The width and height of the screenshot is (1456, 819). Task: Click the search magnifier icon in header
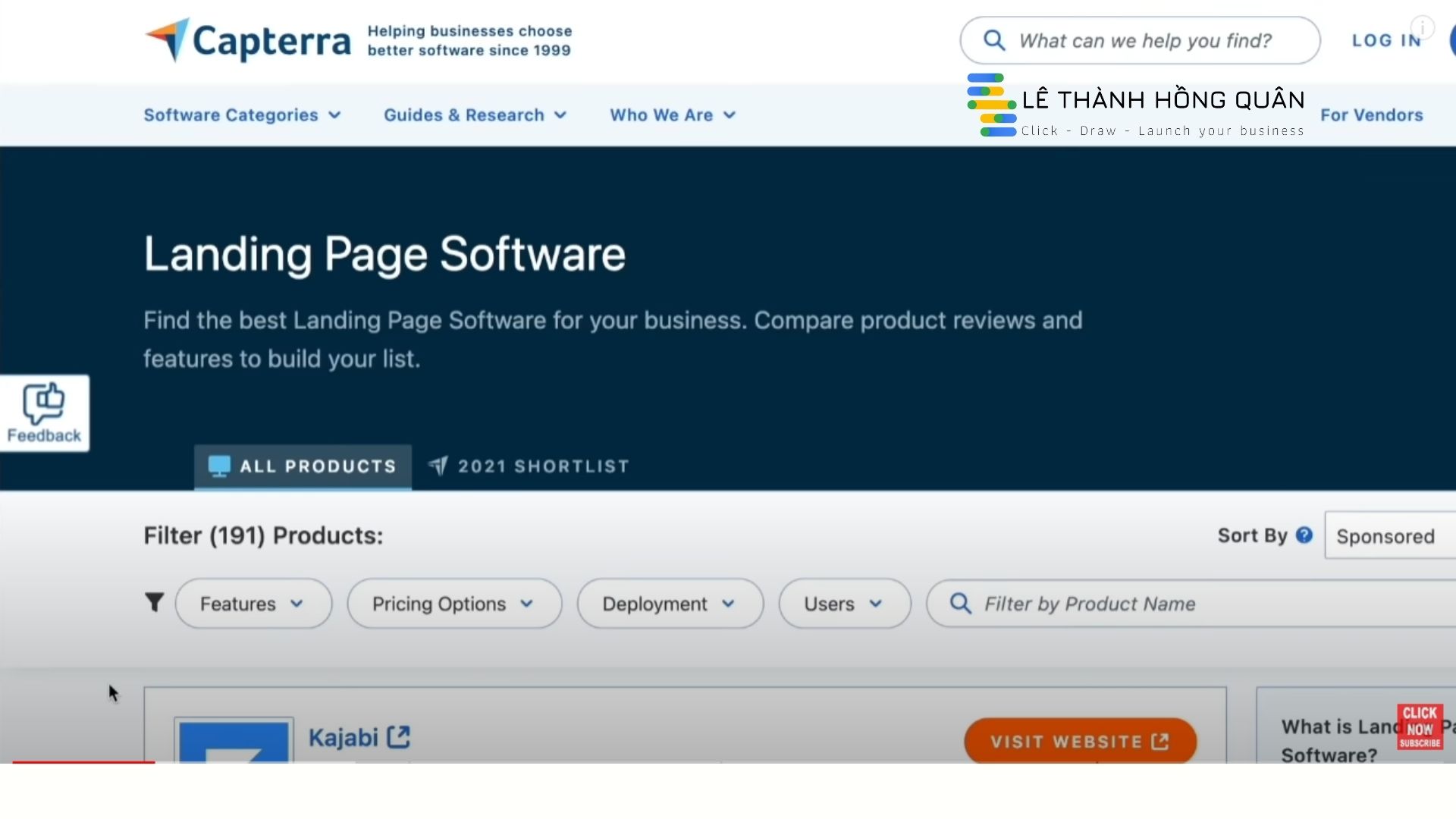pos(994,40)
